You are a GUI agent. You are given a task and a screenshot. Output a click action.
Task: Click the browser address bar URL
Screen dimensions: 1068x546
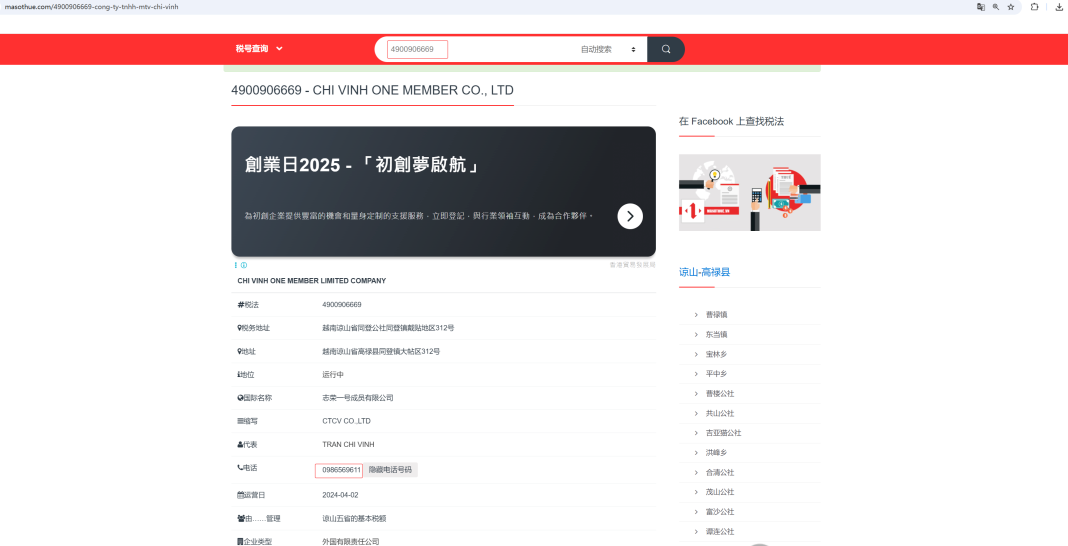click(x=91, y=7)
